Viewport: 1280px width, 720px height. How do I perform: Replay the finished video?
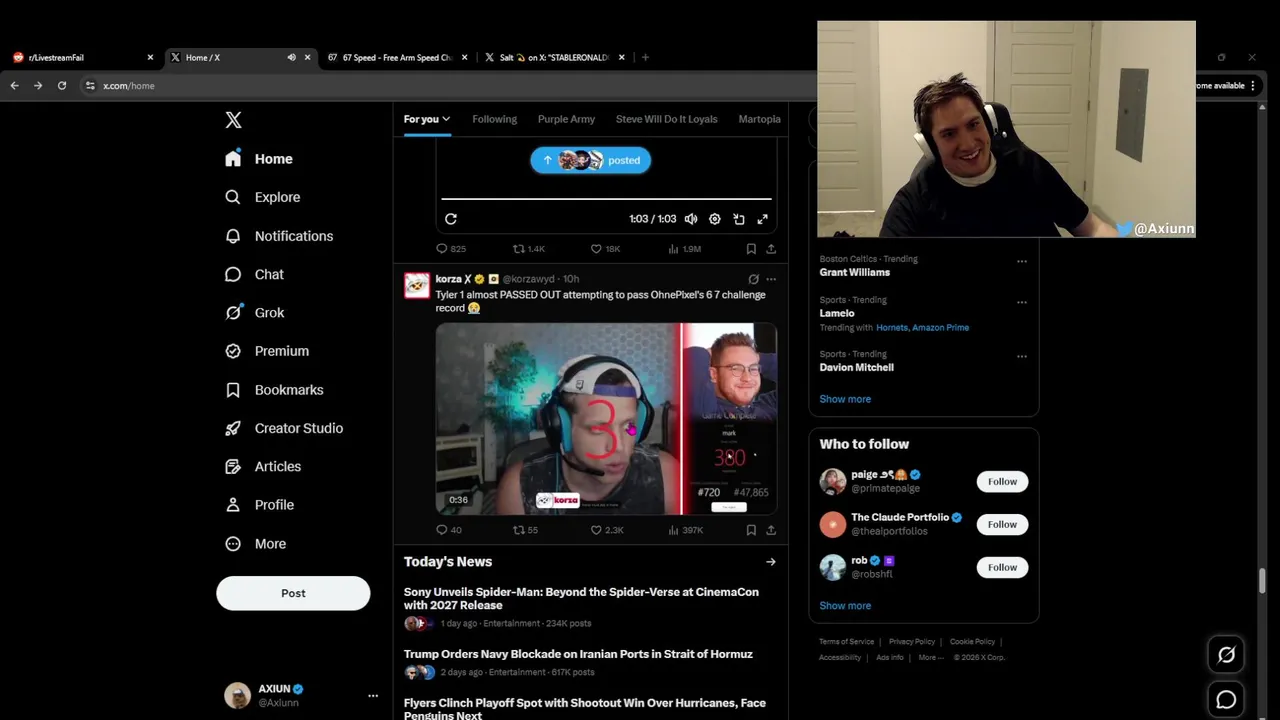(451, 219)
